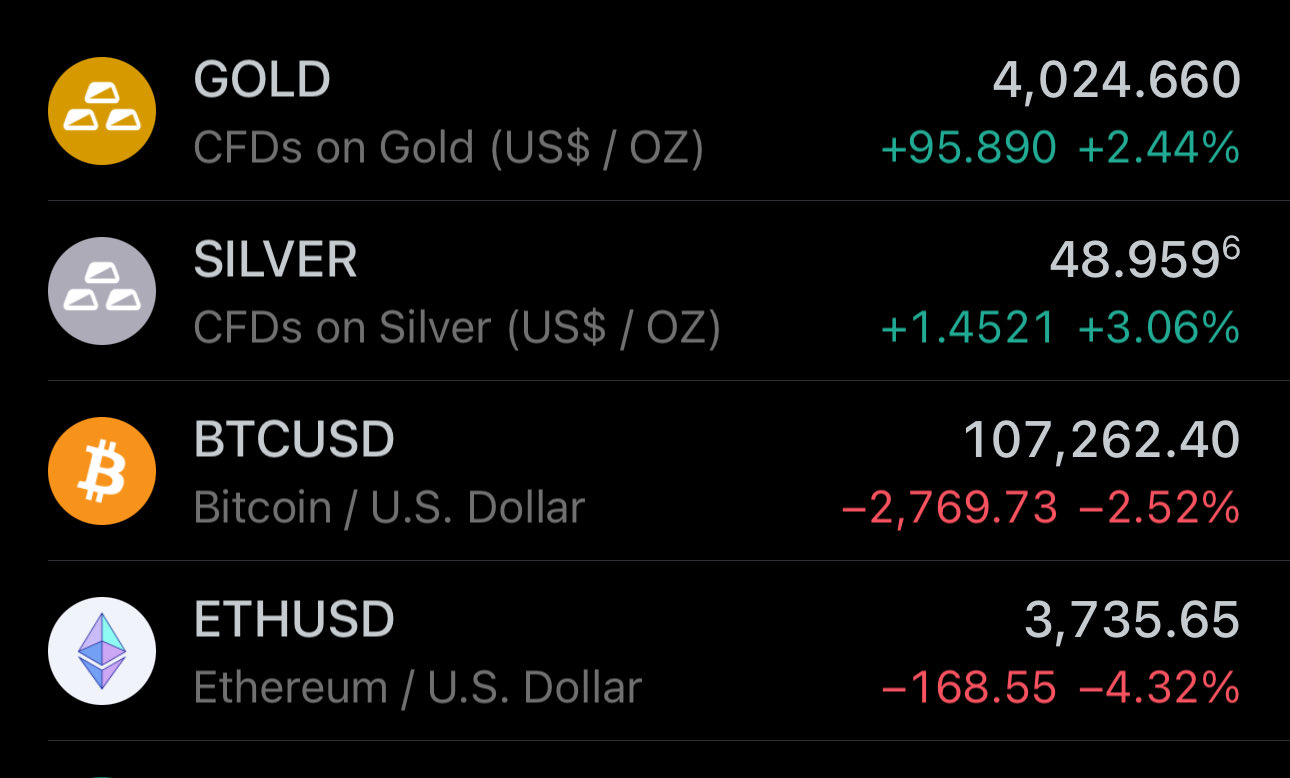This screenshot has width=1290, height=778.
Task: Tap the gold bars icon
Action: tap(102, 110)
